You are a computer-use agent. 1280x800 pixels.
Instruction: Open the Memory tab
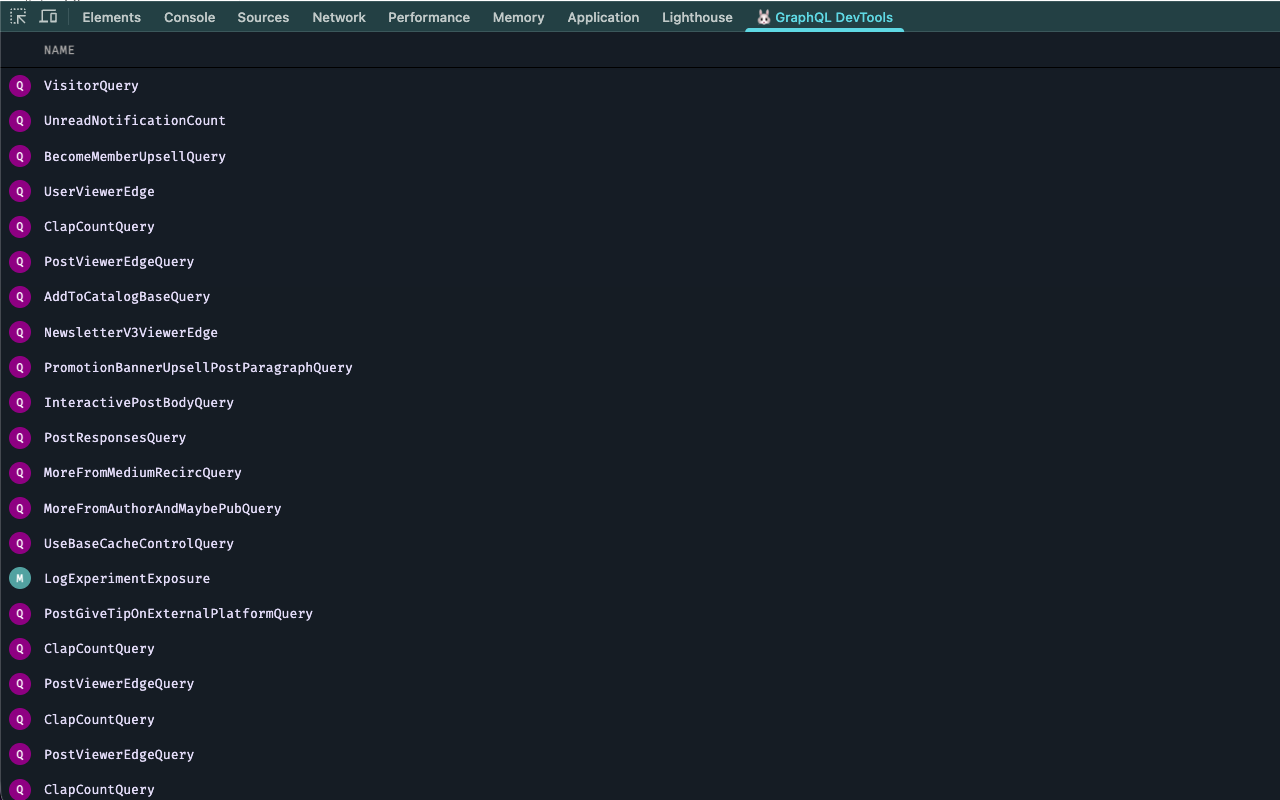(x=519, y=17)
